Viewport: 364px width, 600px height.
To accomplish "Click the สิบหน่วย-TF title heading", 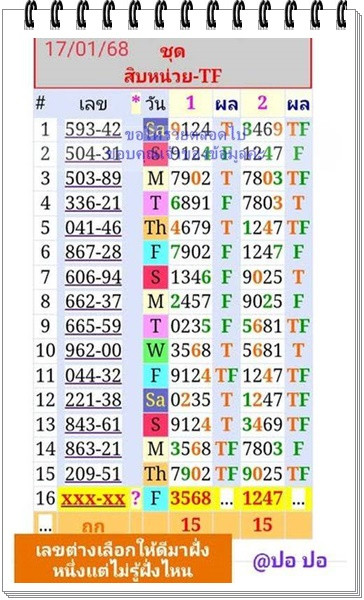I will (x=173, y=77).
